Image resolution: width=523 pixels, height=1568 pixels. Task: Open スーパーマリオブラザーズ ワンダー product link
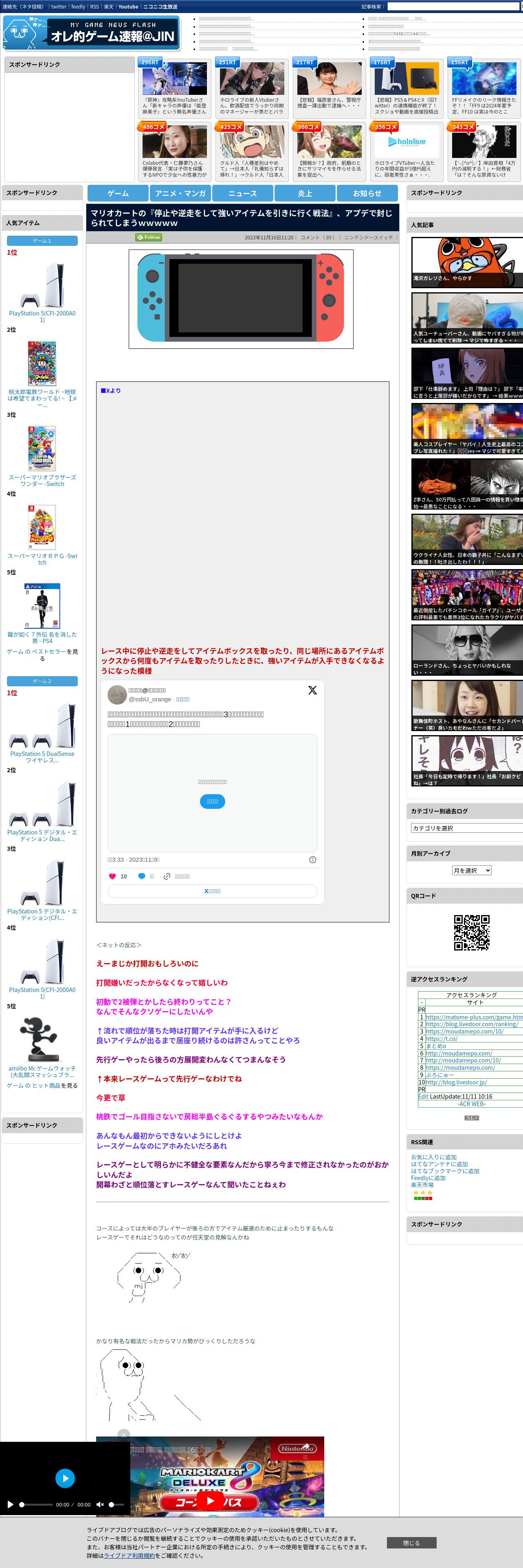(x=42, y=480)
